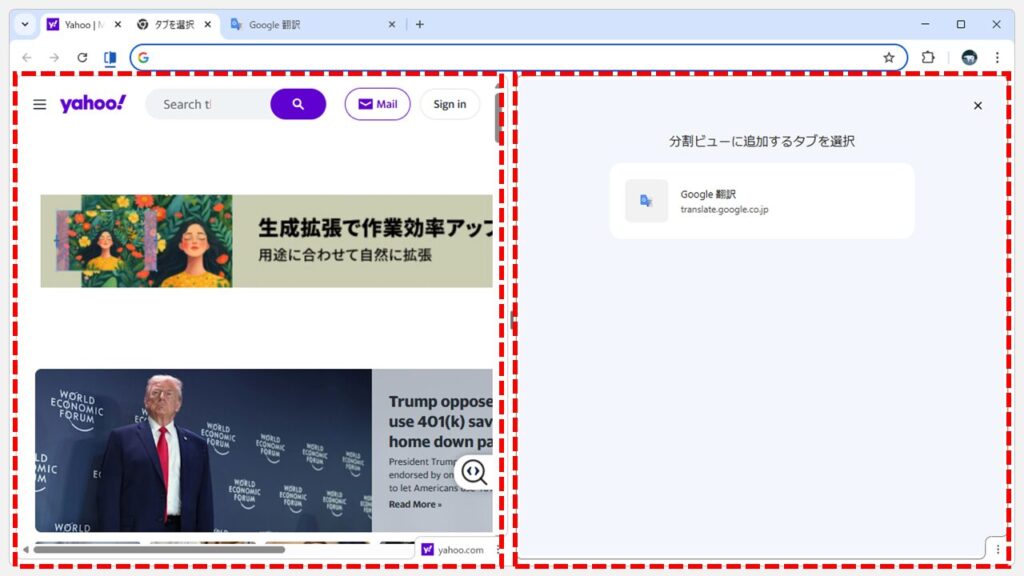Select the Google Translate icon in the split-view card
The width and height of the screenshot is (1024, 576).
tap(646, 200)
